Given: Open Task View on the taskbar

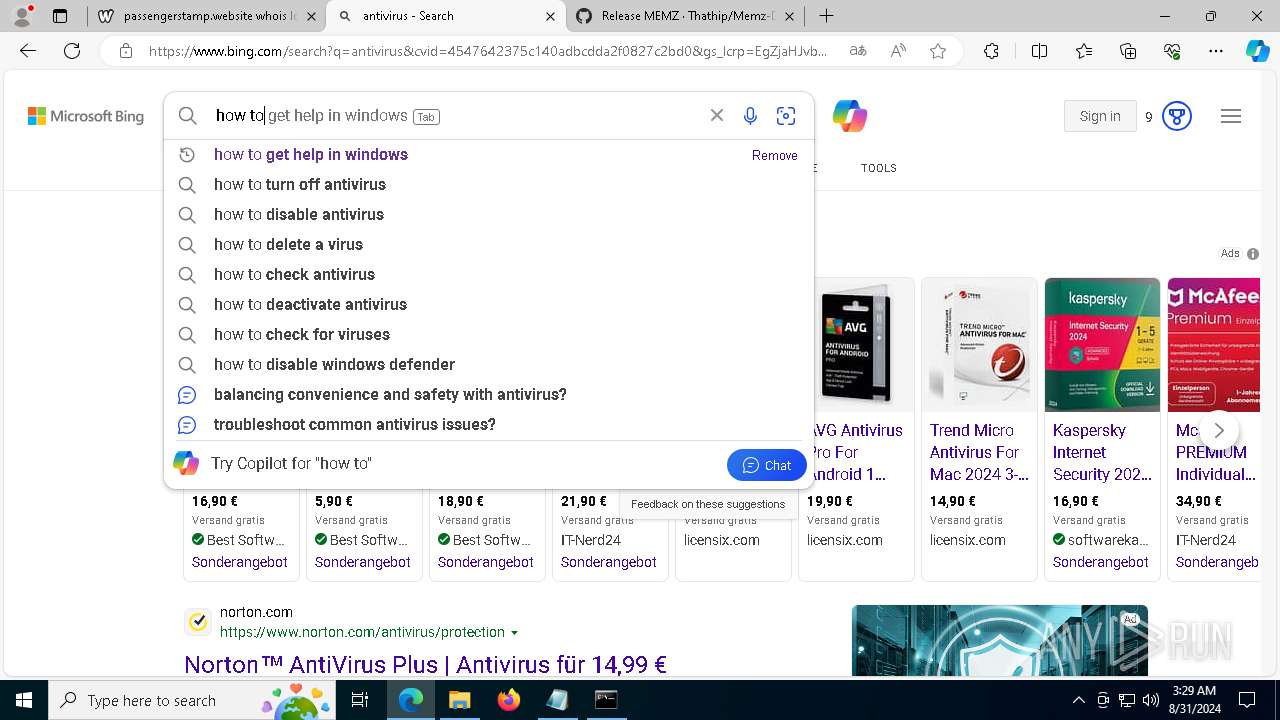Looking at the screenshot, I should (361, 700).
